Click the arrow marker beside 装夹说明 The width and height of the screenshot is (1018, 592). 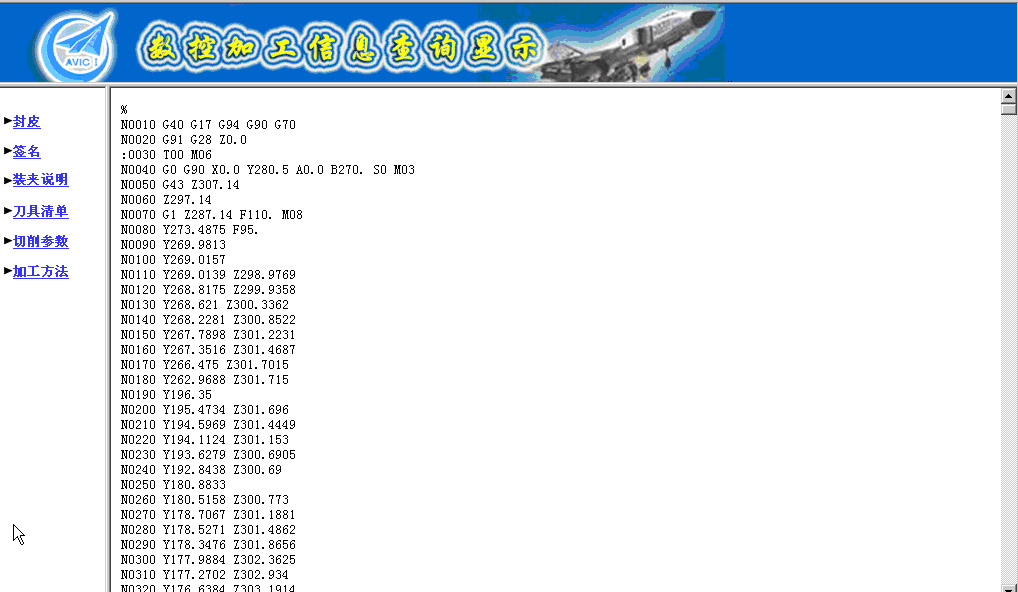(x=8, y=180)
